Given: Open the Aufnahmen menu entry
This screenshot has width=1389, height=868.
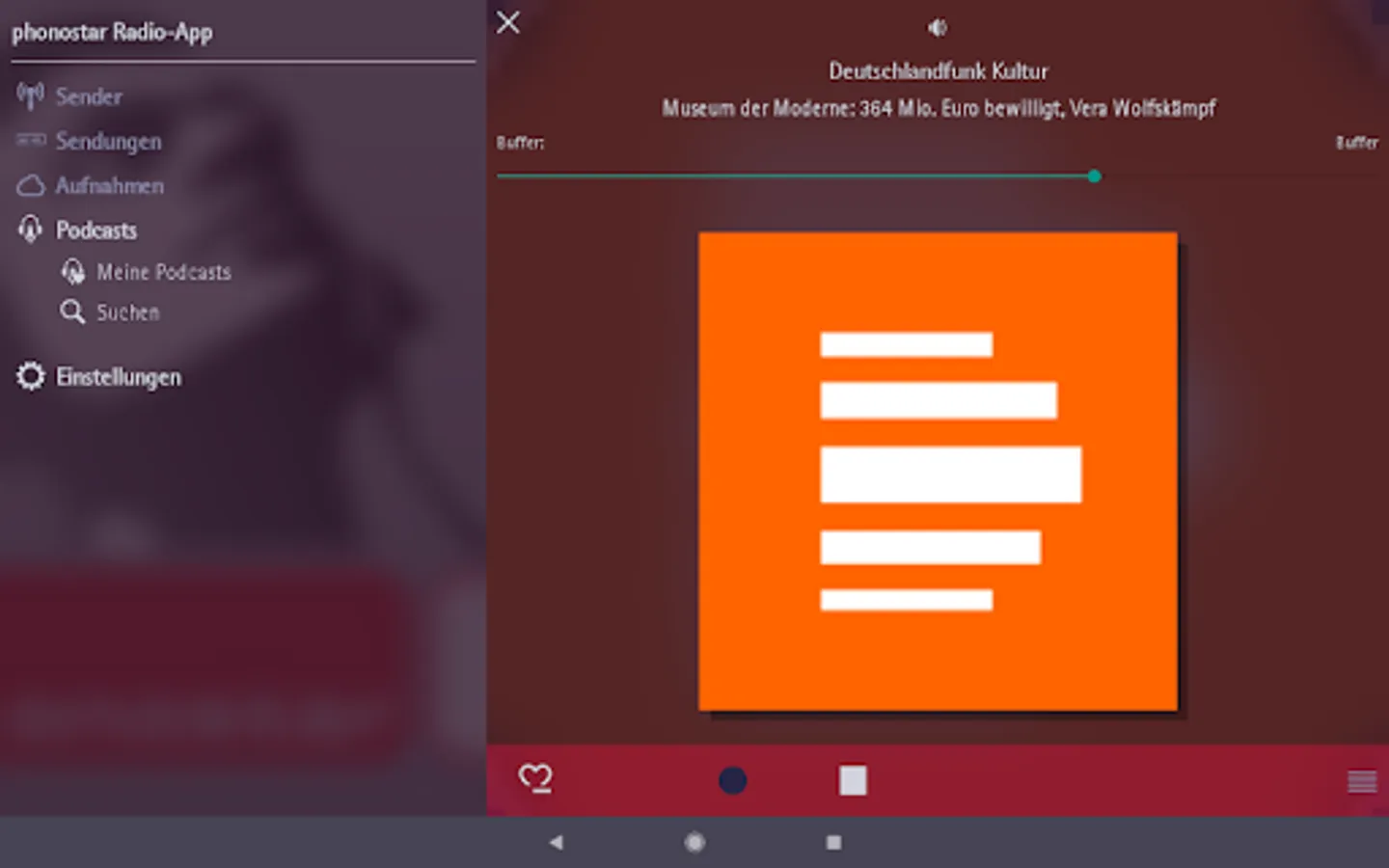Looking at the screenshot, I should coord(109,185).
